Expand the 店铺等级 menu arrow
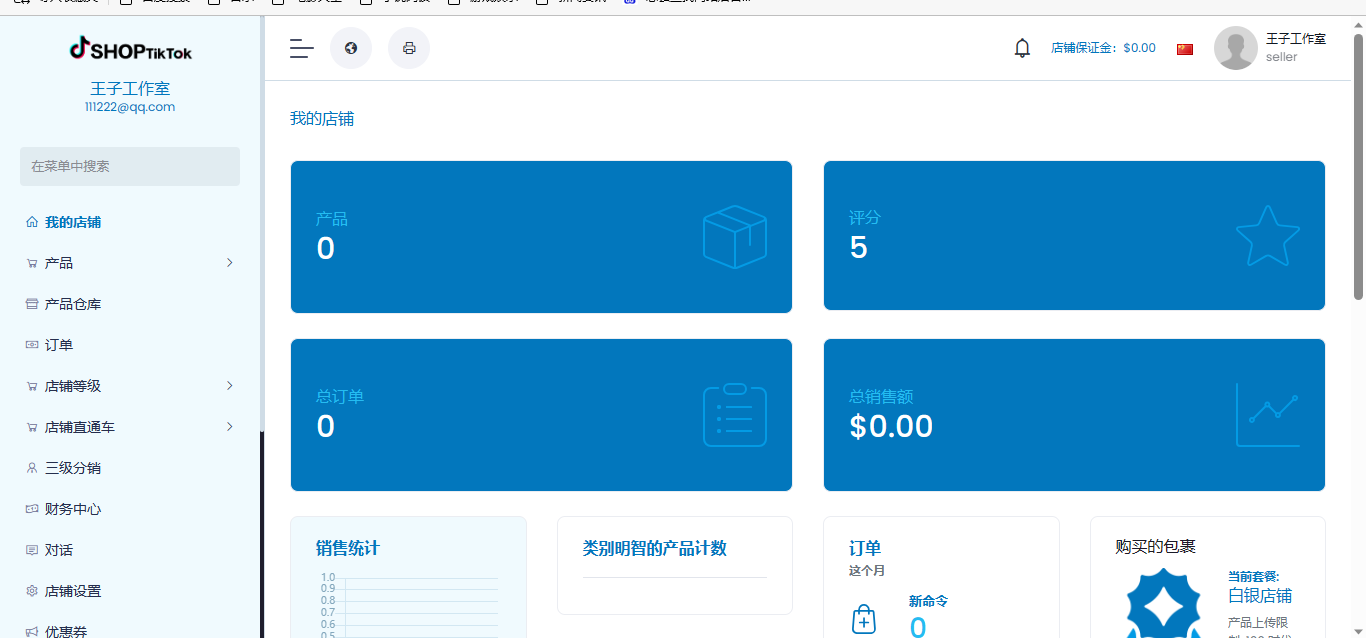The width and height of the screenshot is (1366, 638). tap(229, 386)
